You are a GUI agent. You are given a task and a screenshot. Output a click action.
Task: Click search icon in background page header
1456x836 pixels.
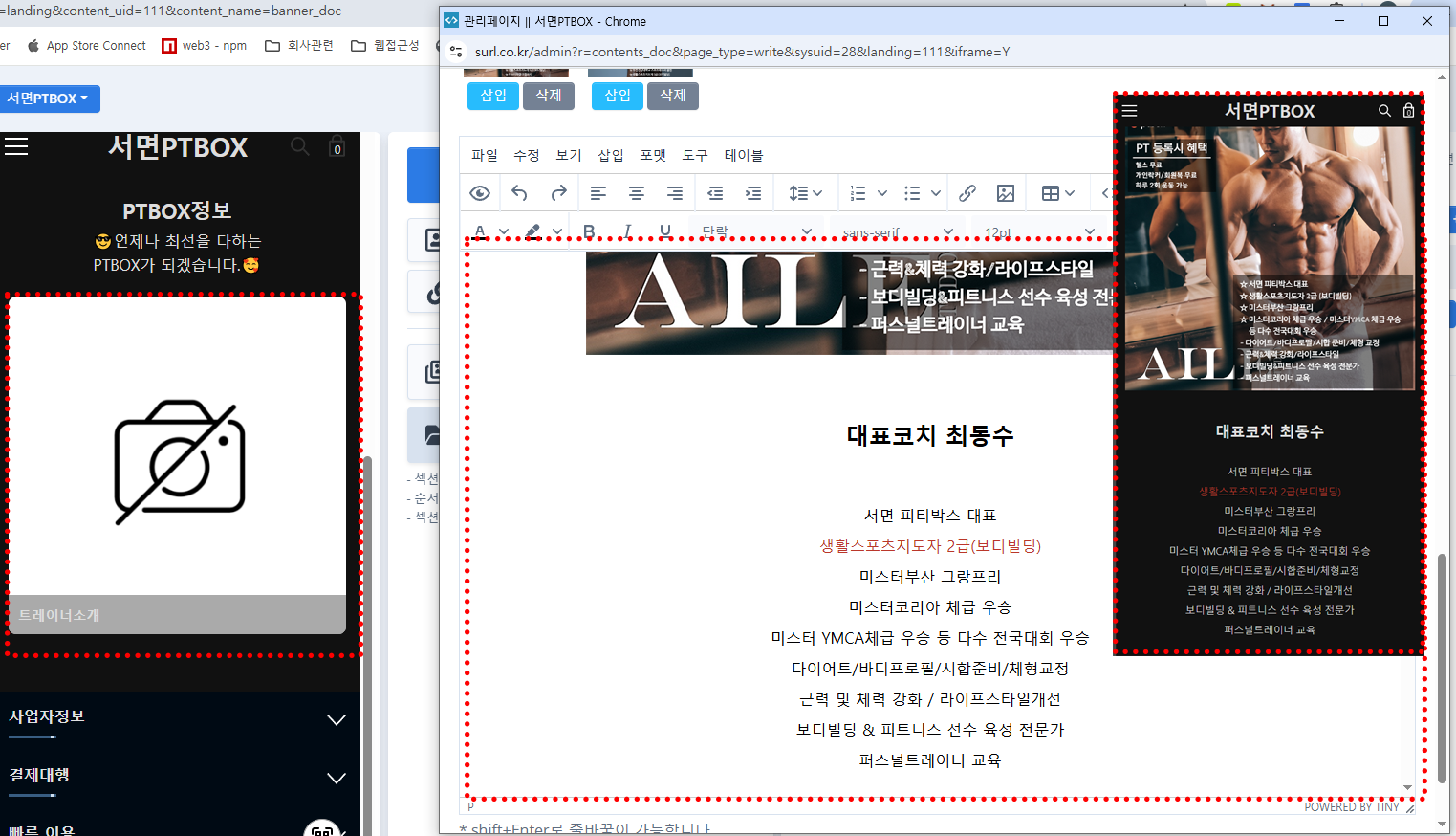300,146
